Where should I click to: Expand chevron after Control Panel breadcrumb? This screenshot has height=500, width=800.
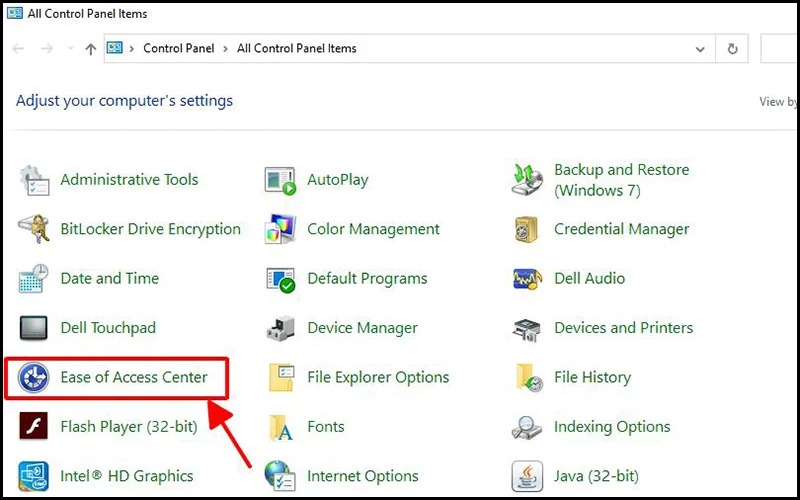click(225, 48)
